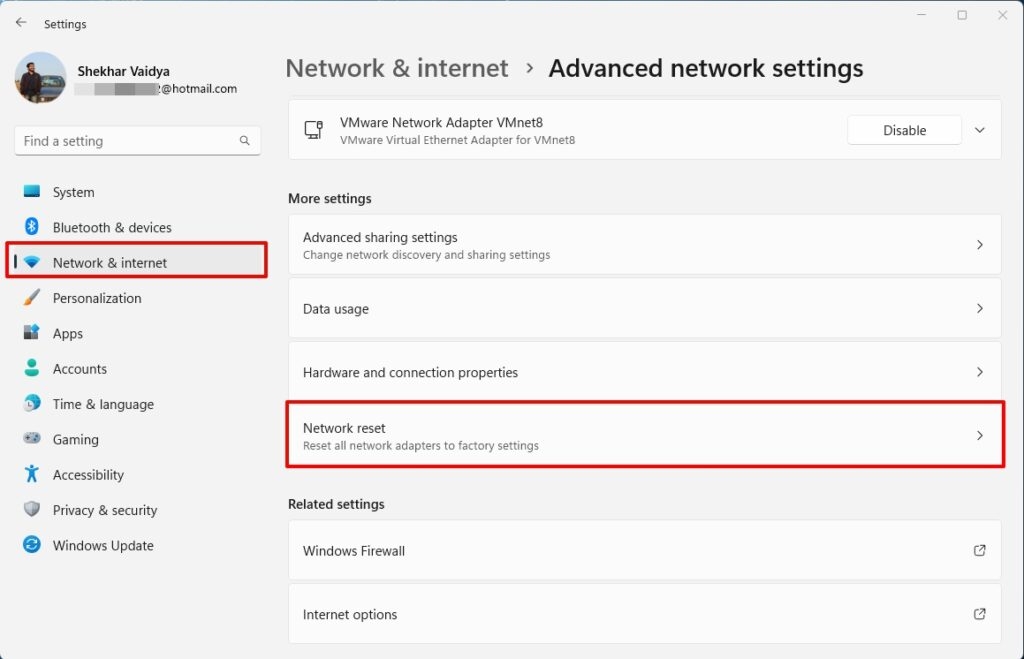The height and width of the screenshot is (659, 1024).
Task: Click the Bluetooth icon in the sidebar
Action: [x=31, y=227]
